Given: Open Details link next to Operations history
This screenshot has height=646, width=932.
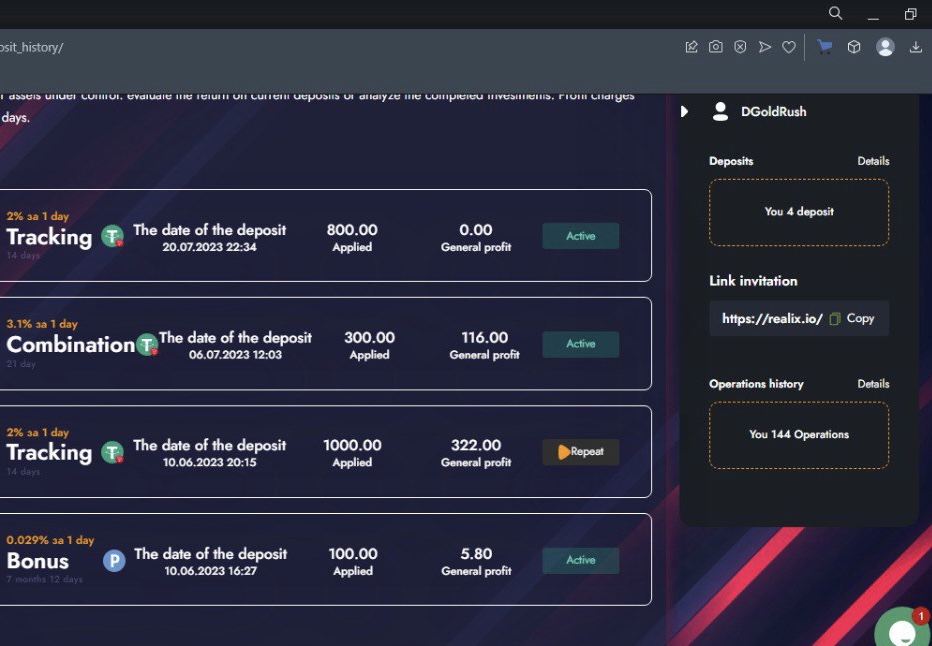Looking at the screenshot, I should point(873,384).
